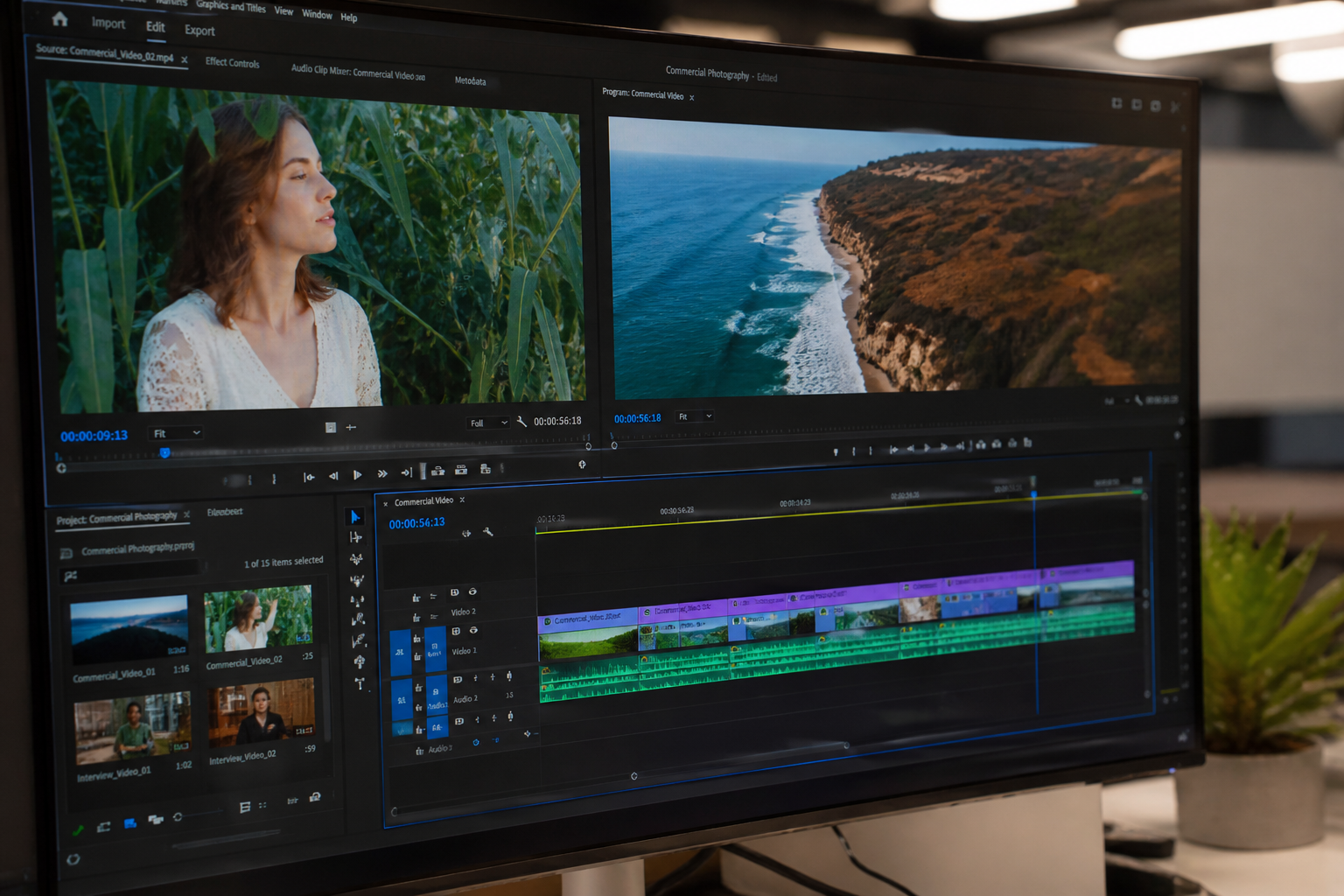Screen dimensions: 1344x896
Task: Open timeline wrench display settings
Action: tap(488, 531)
